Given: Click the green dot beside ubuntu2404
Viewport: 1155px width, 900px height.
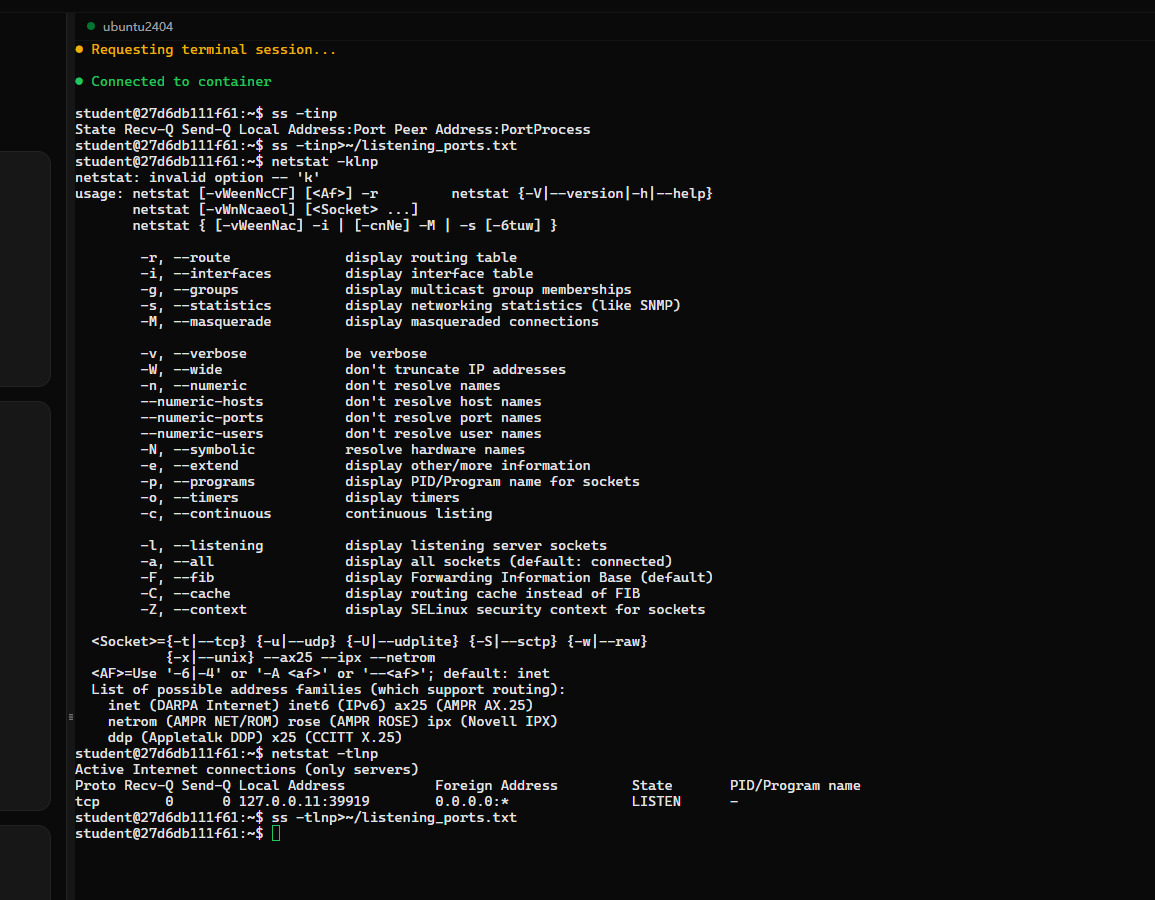Looking at the screenshot, I should 91,27.
